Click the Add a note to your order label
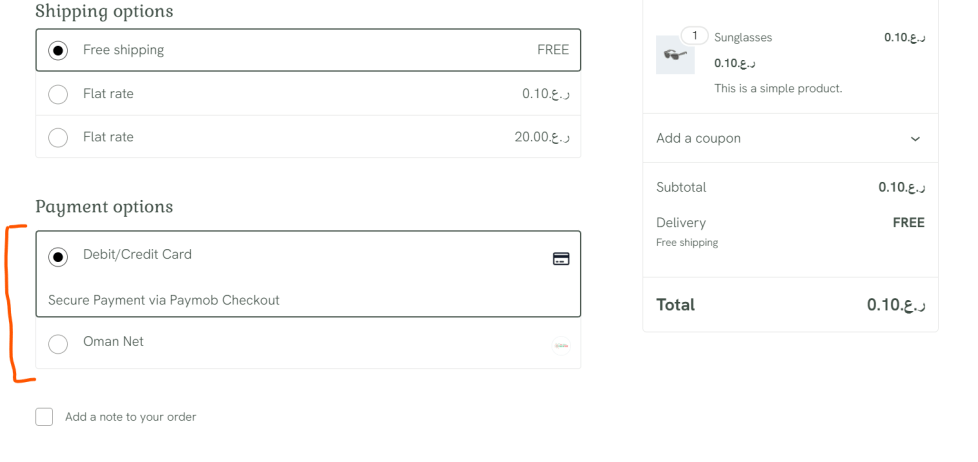Viewport: 978px width, 462px height. [130, 417]
